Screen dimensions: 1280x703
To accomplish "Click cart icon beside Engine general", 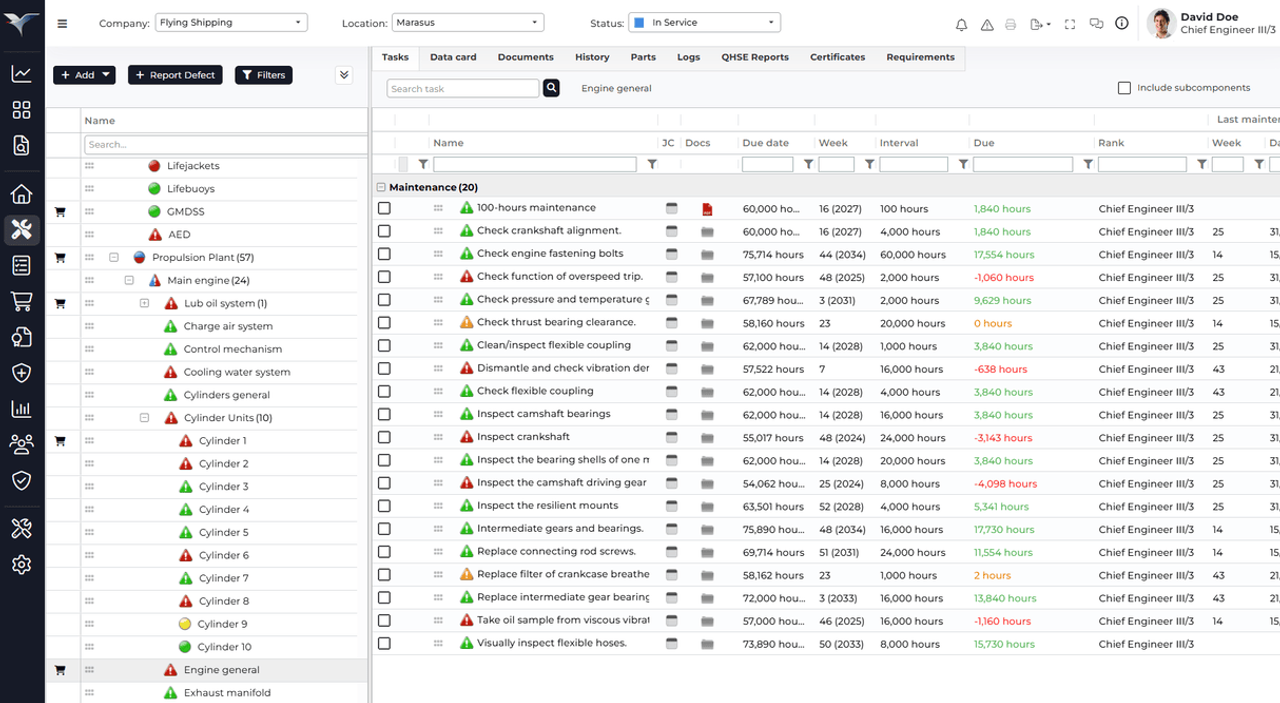I will tap(60, 670).
